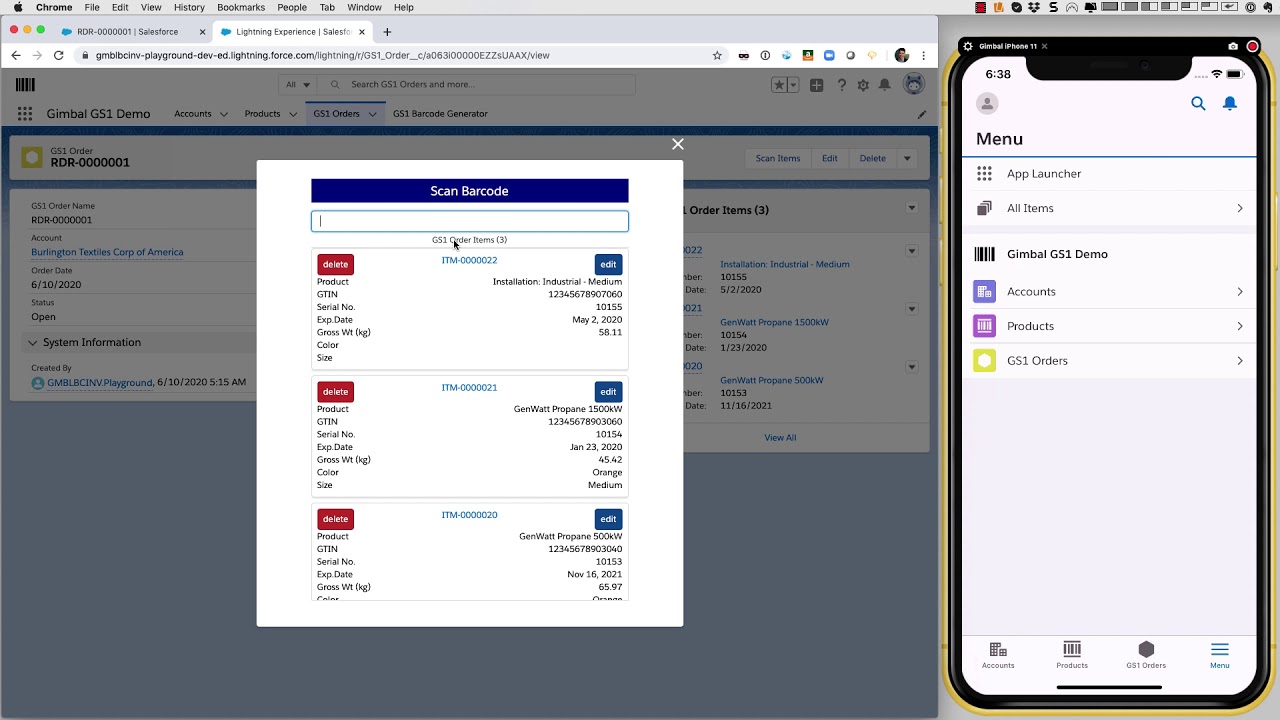This screenshot has height=720, width=1280.
Task: Reload the Chrome page
Action: pyautogui.click(x=59, y=56)
